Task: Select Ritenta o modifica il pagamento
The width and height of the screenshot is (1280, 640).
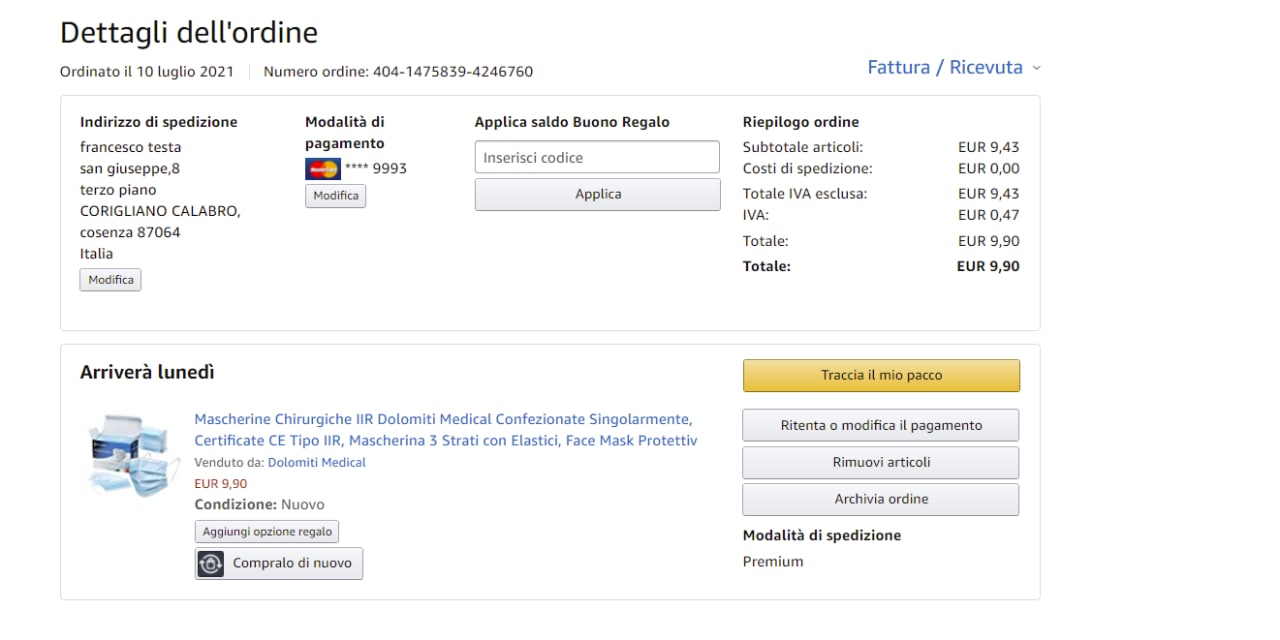Action: [x=881, y=425]
